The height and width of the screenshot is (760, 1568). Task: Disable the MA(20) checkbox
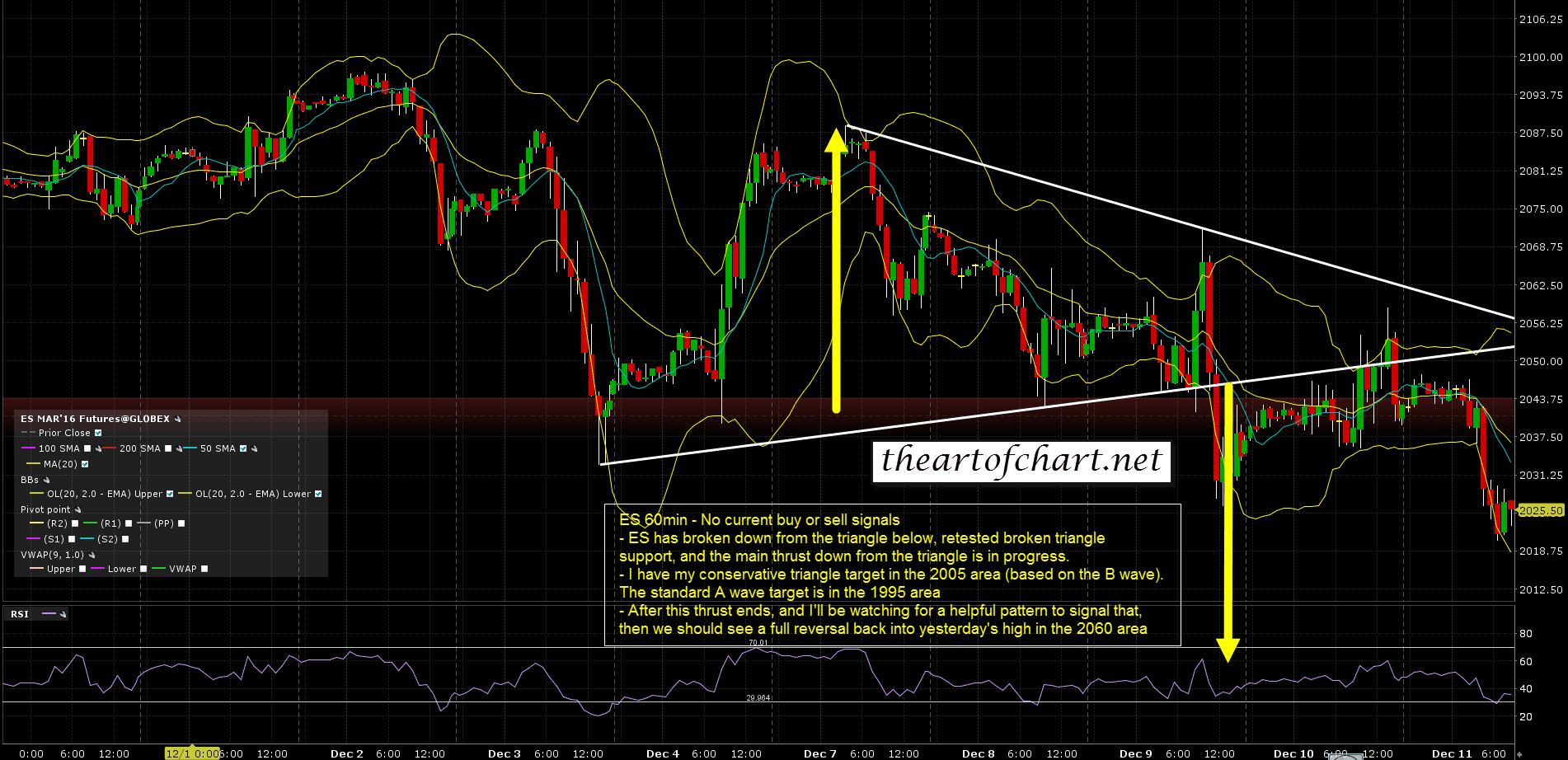pyautogui.click(x=85, y=465)
